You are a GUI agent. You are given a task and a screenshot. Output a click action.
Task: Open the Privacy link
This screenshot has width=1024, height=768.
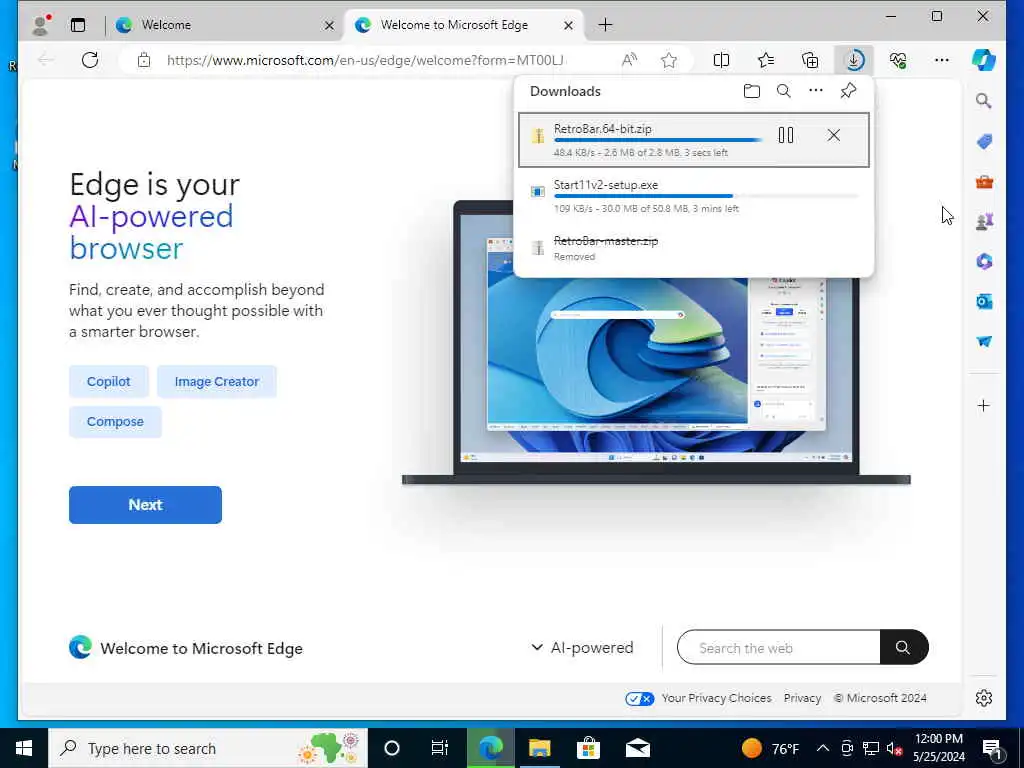pos(802,698)
